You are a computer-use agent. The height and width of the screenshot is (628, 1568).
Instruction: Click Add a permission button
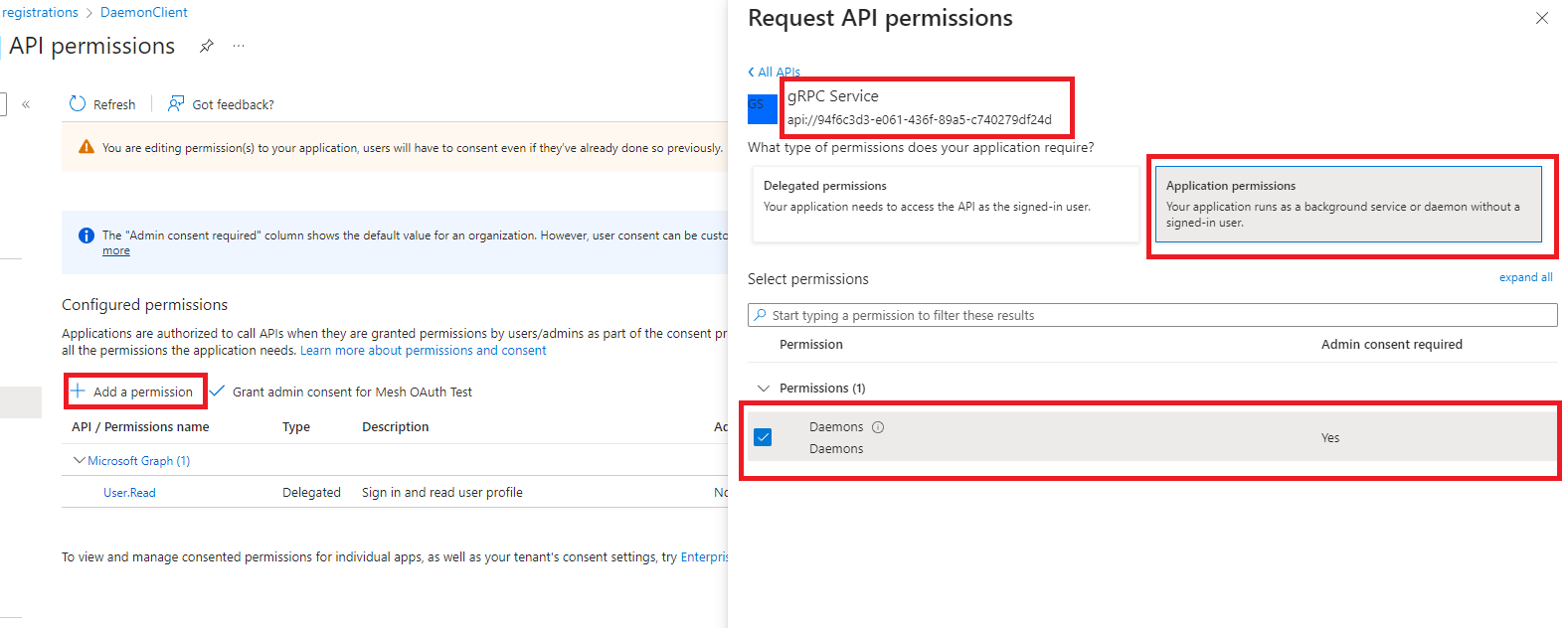pos(134,392)
